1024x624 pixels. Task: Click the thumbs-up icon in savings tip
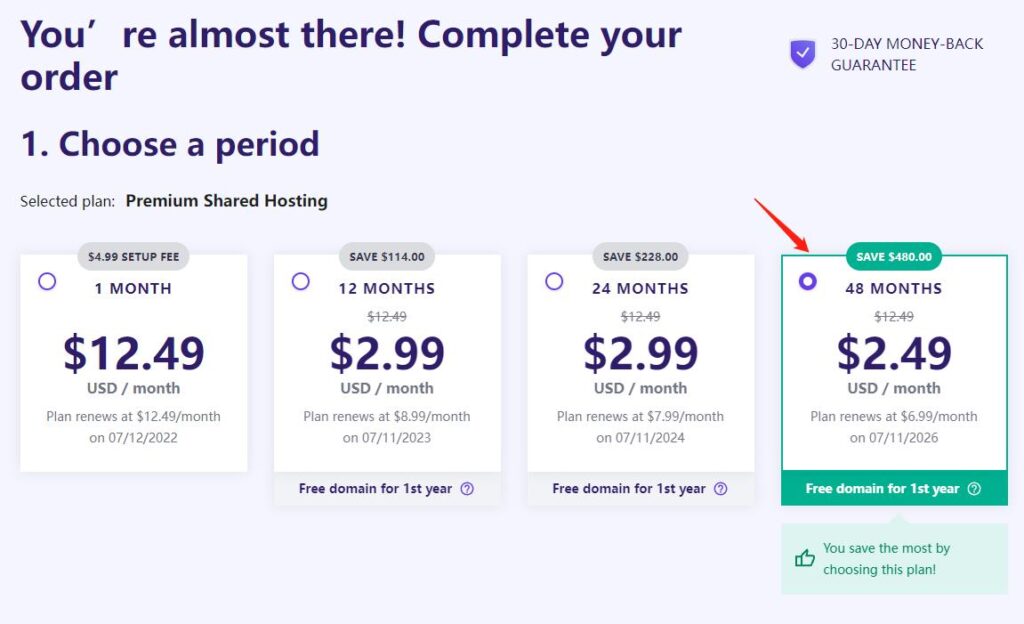click(x=805, y=558)
